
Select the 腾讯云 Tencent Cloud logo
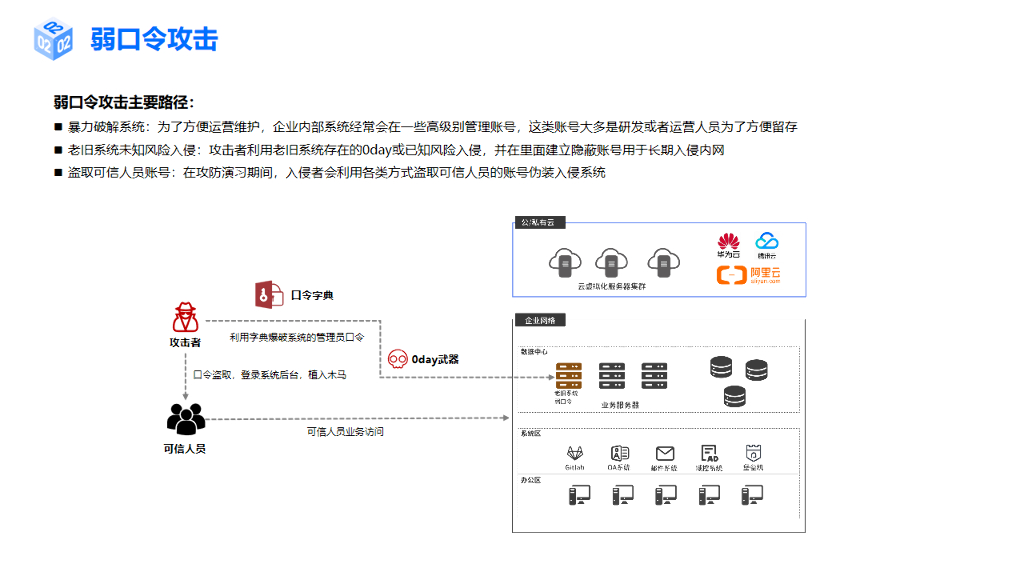[766, 241]
